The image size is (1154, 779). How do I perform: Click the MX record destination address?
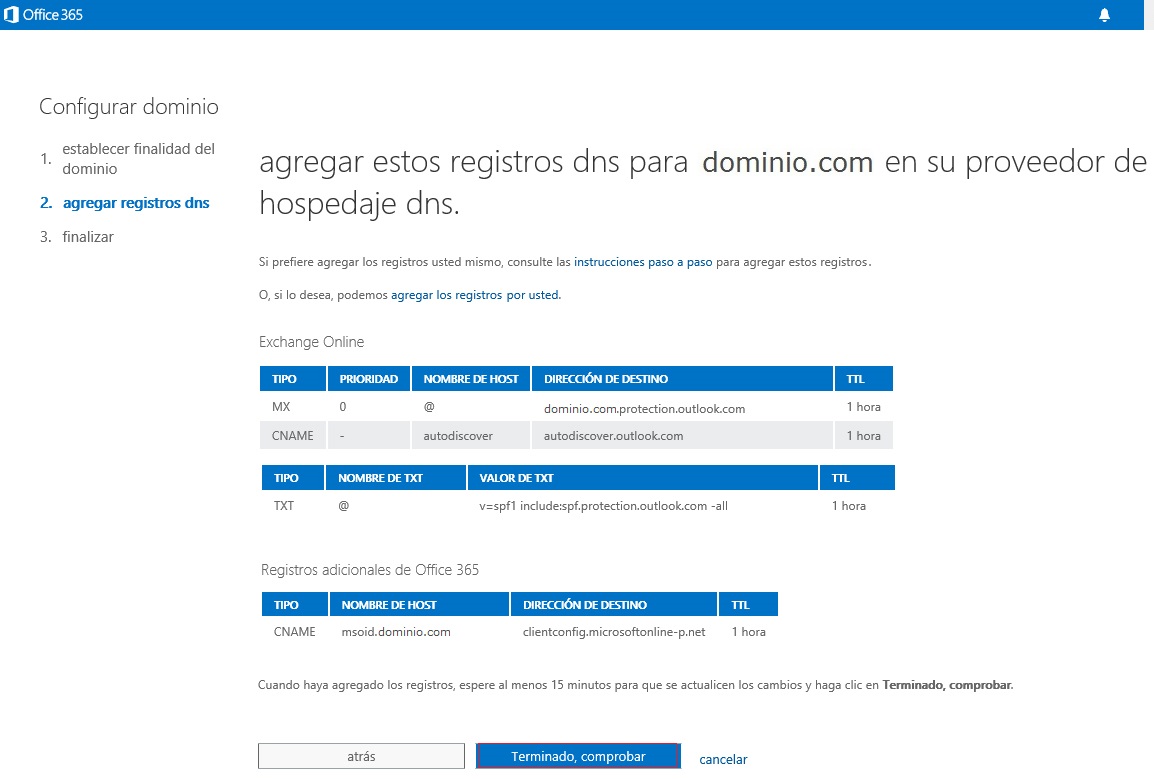[x=644, y=408]
